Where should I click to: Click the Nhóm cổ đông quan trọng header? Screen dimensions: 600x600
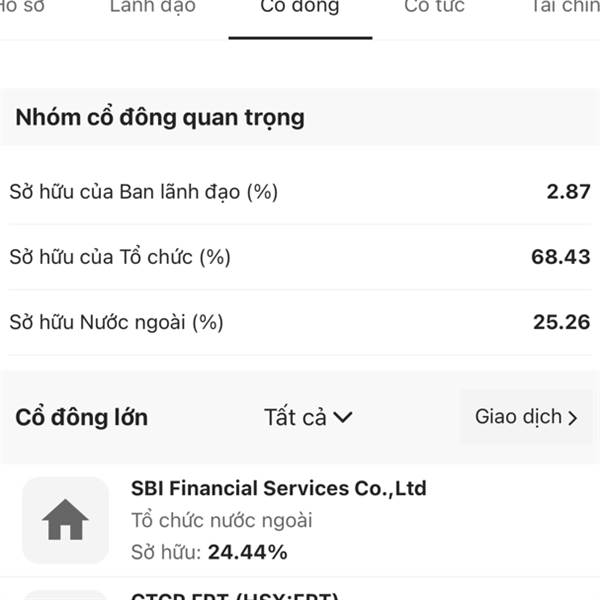point(160,117)
